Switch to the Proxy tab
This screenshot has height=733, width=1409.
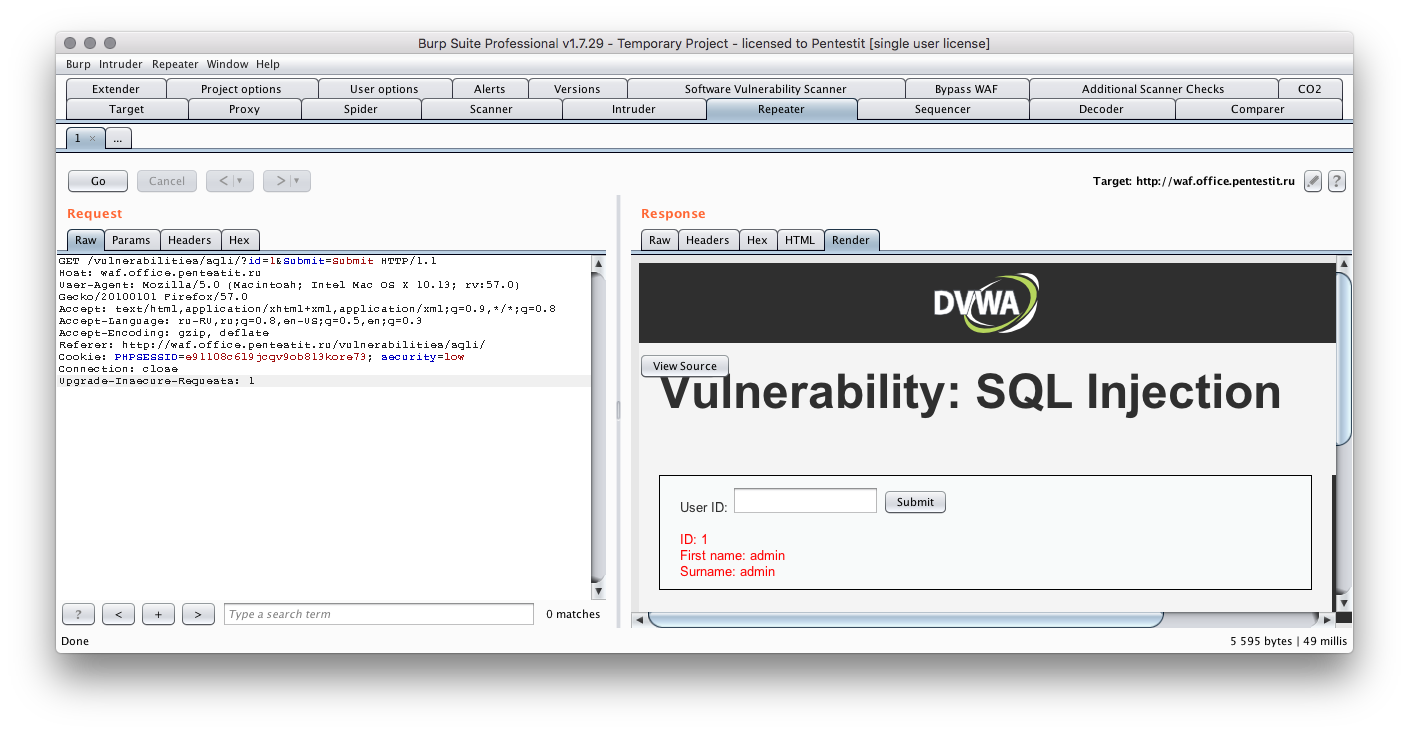pos(244,109)
